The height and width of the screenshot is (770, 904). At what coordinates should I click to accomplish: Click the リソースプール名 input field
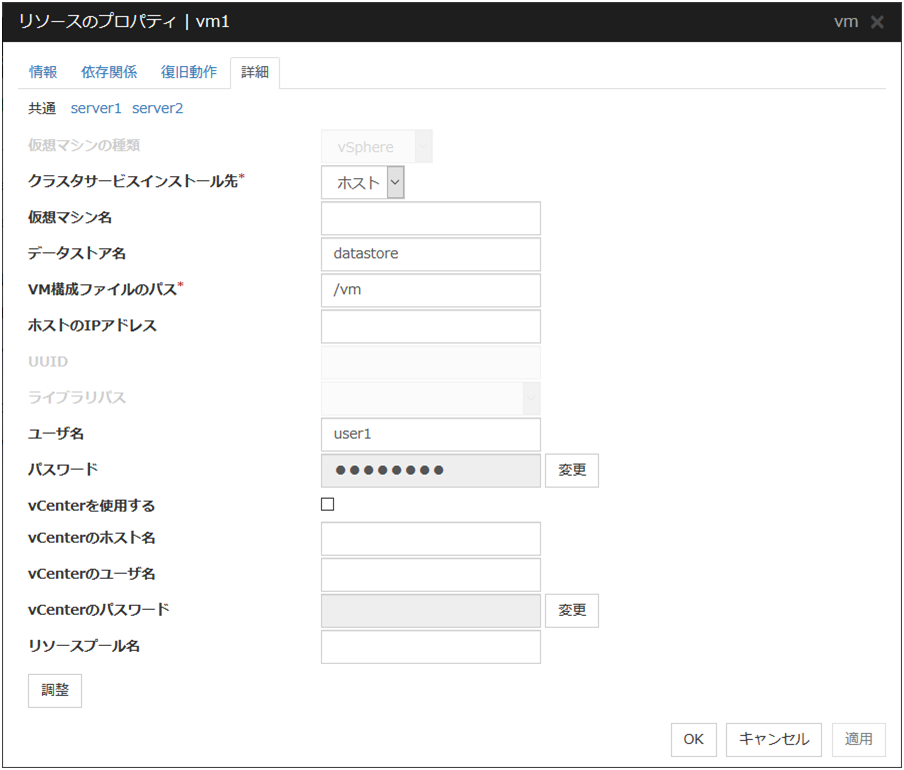[430, 646]
